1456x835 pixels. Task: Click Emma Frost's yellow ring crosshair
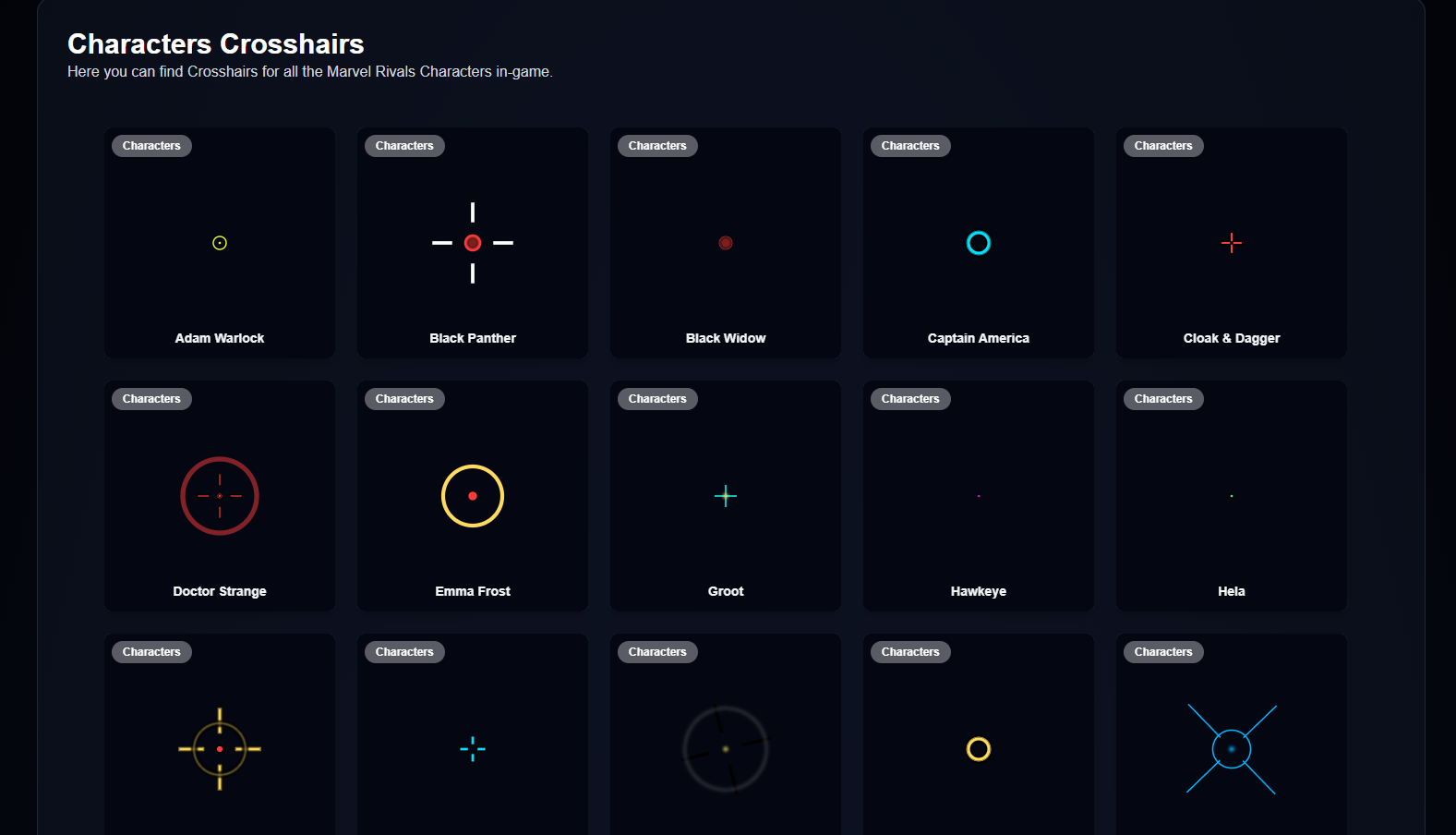point(473,496)
